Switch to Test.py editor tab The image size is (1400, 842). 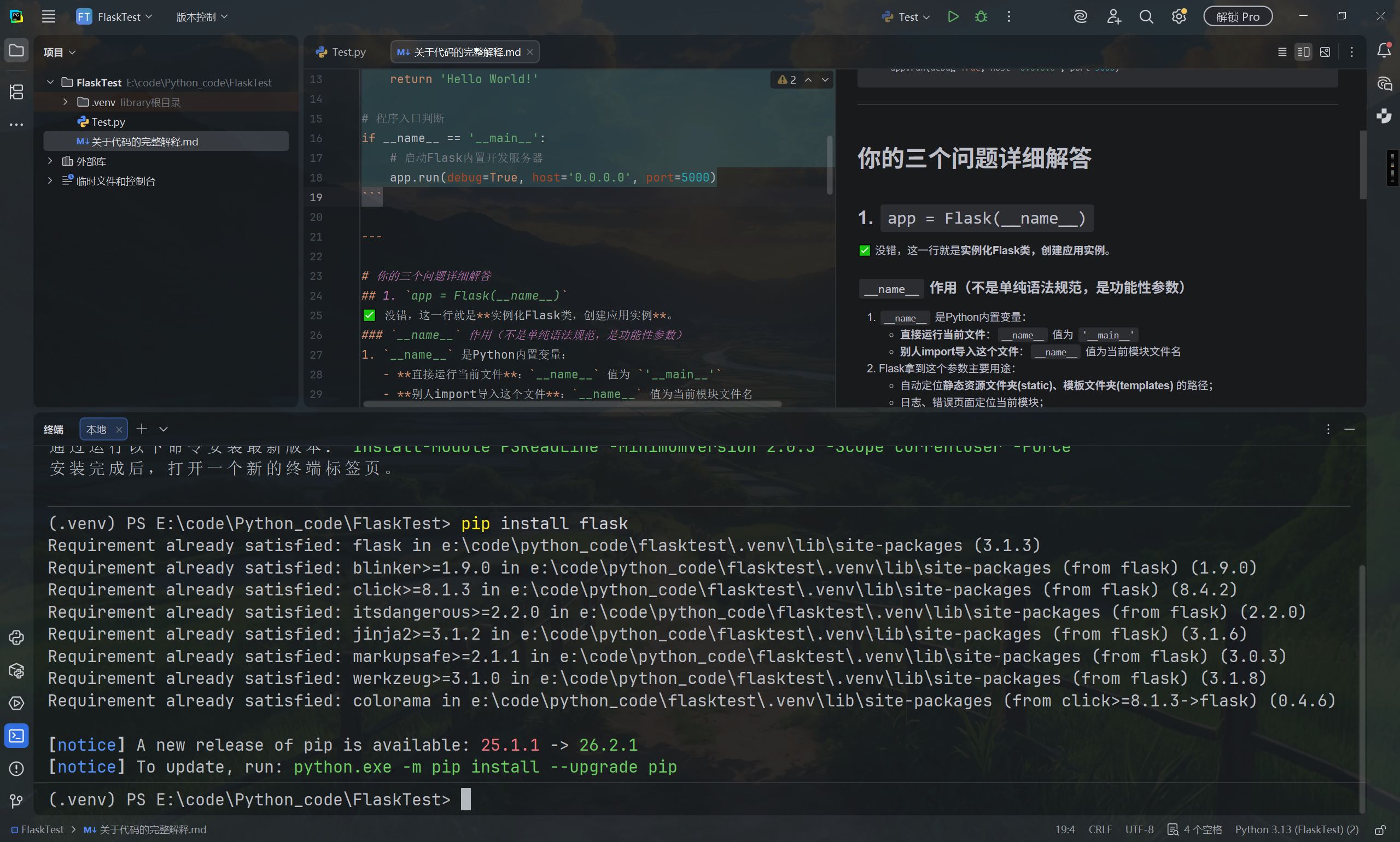click(342, 51)
